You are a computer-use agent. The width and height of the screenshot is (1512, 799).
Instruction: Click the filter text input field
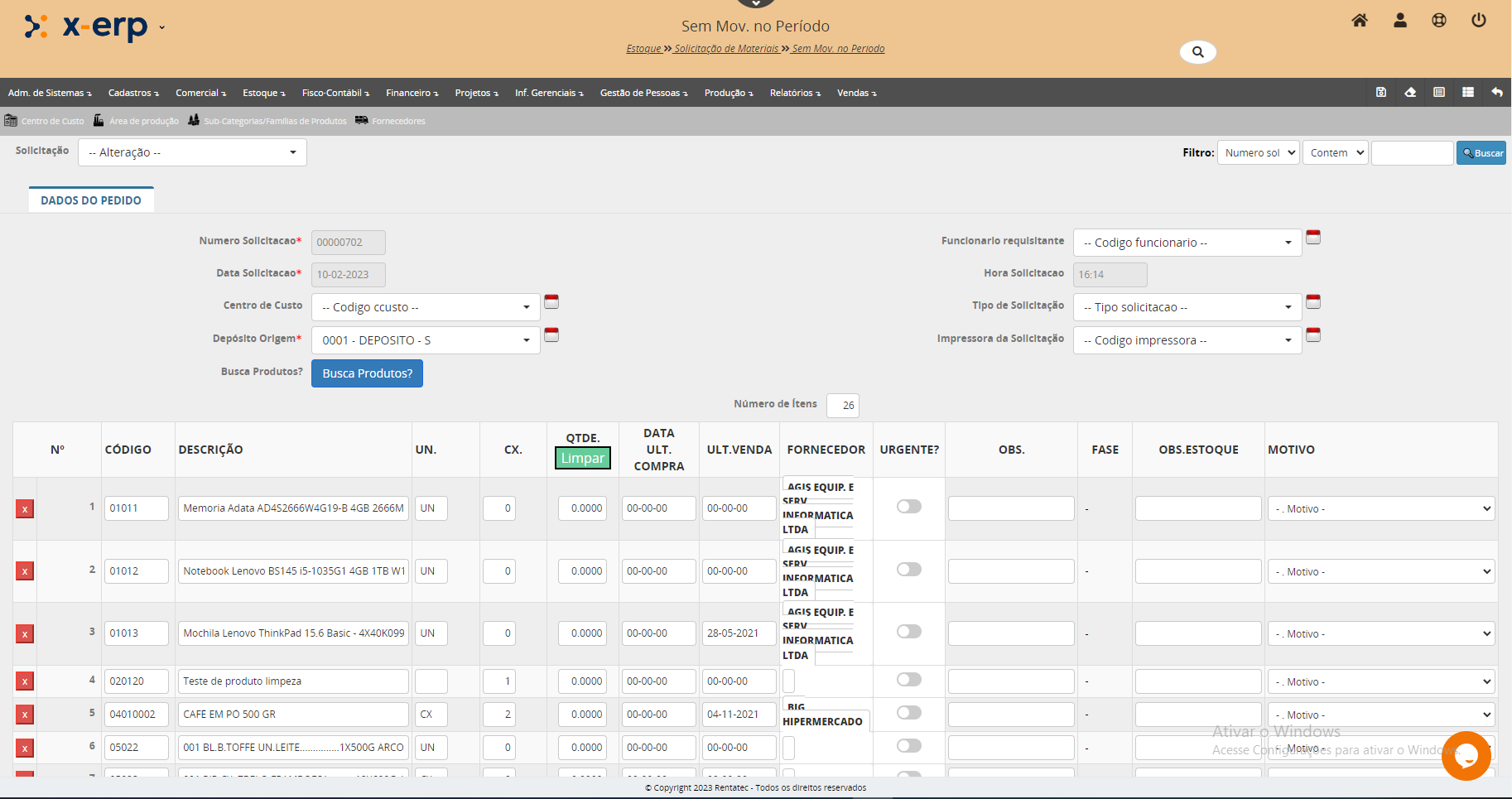(1412, 153)
